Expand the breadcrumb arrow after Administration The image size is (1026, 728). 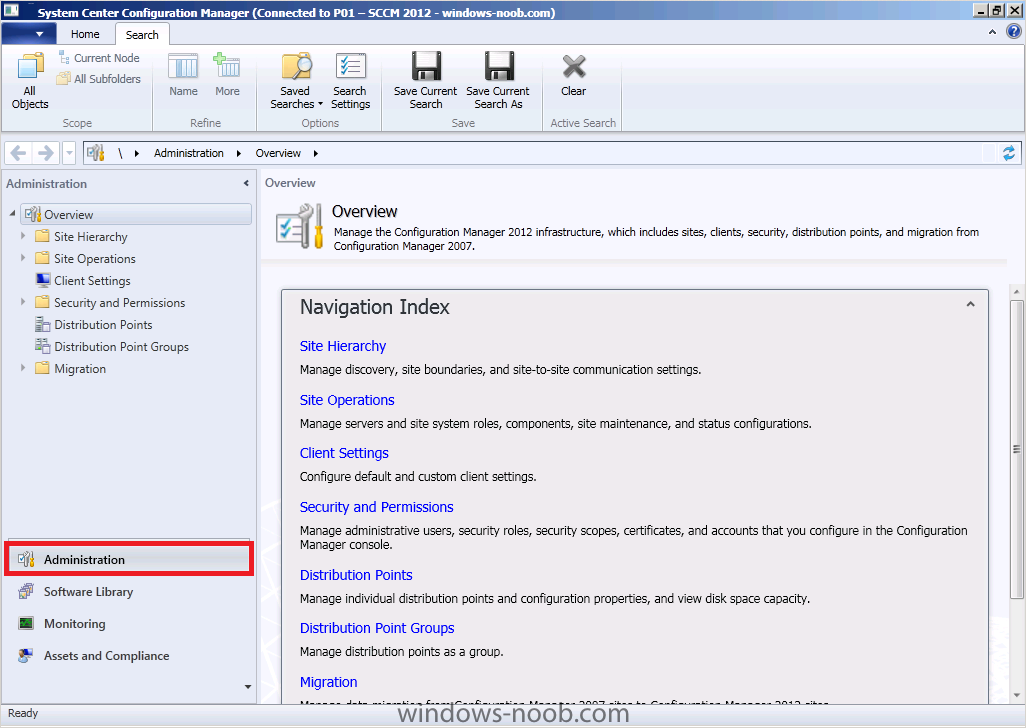(x=239, y=153)
